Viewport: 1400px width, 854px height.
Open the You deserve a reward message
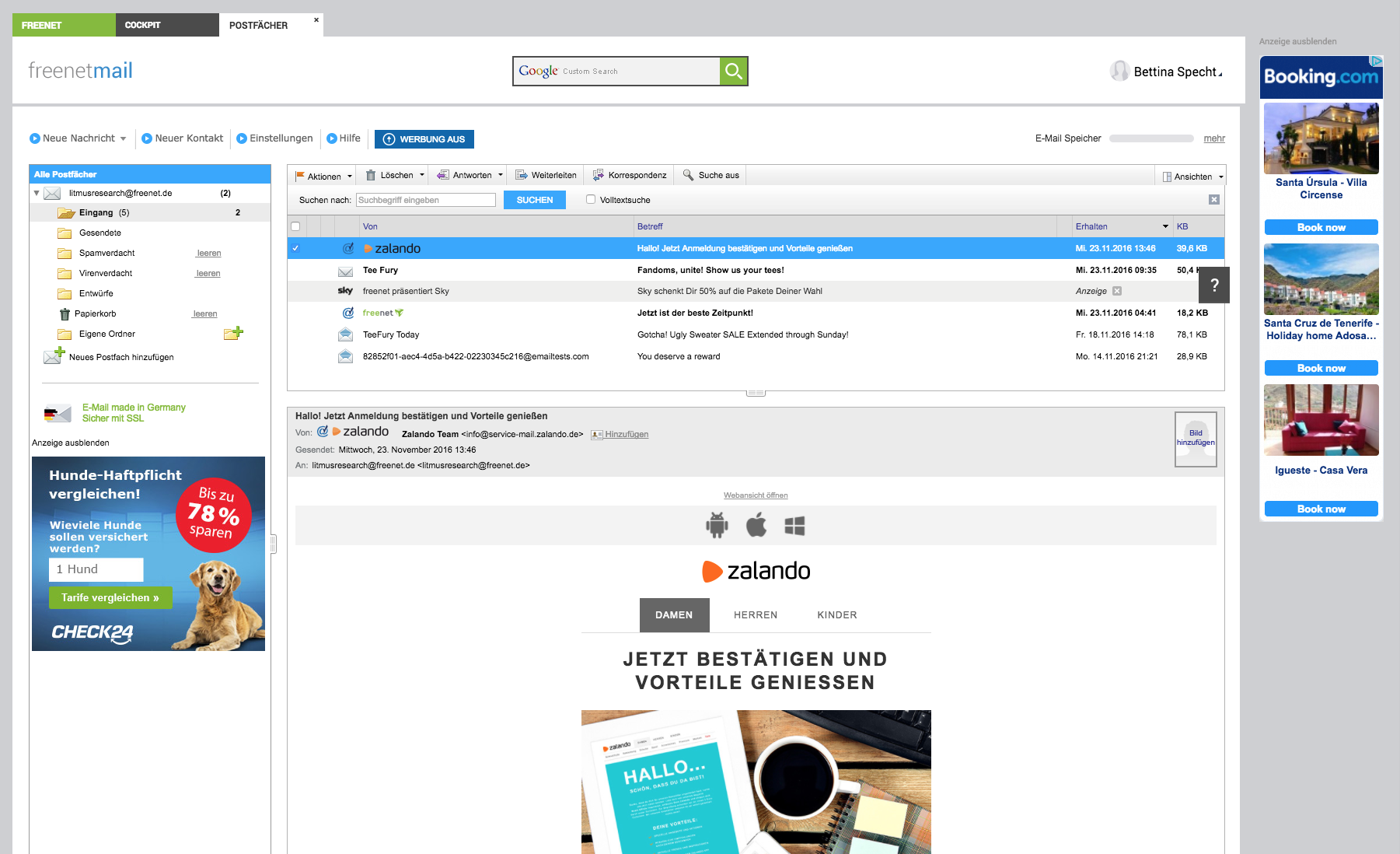pyautogui.click(x=756, y=356)
